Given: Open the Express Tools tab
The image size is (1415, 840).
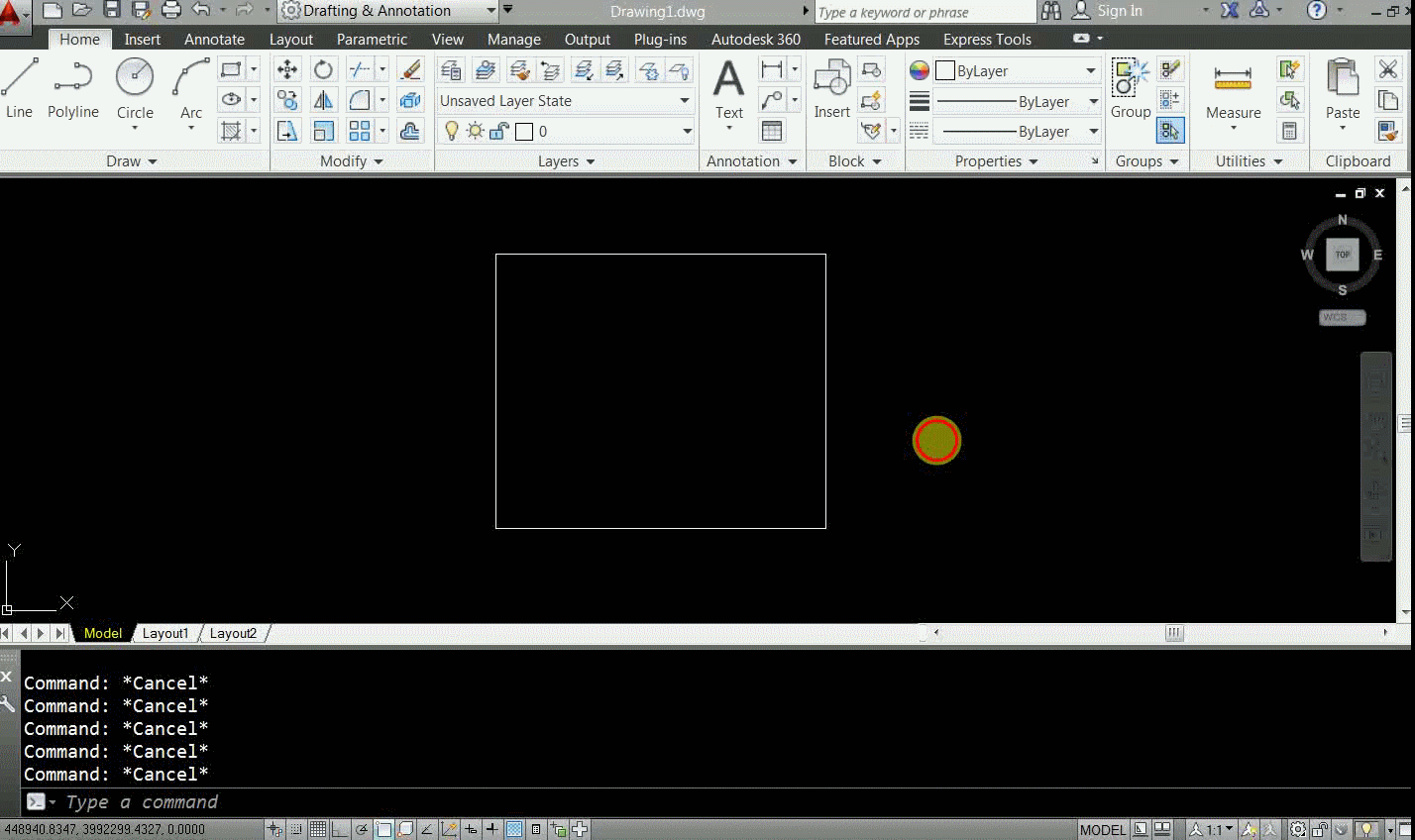Looking at the screenshot, I should 987,40.
